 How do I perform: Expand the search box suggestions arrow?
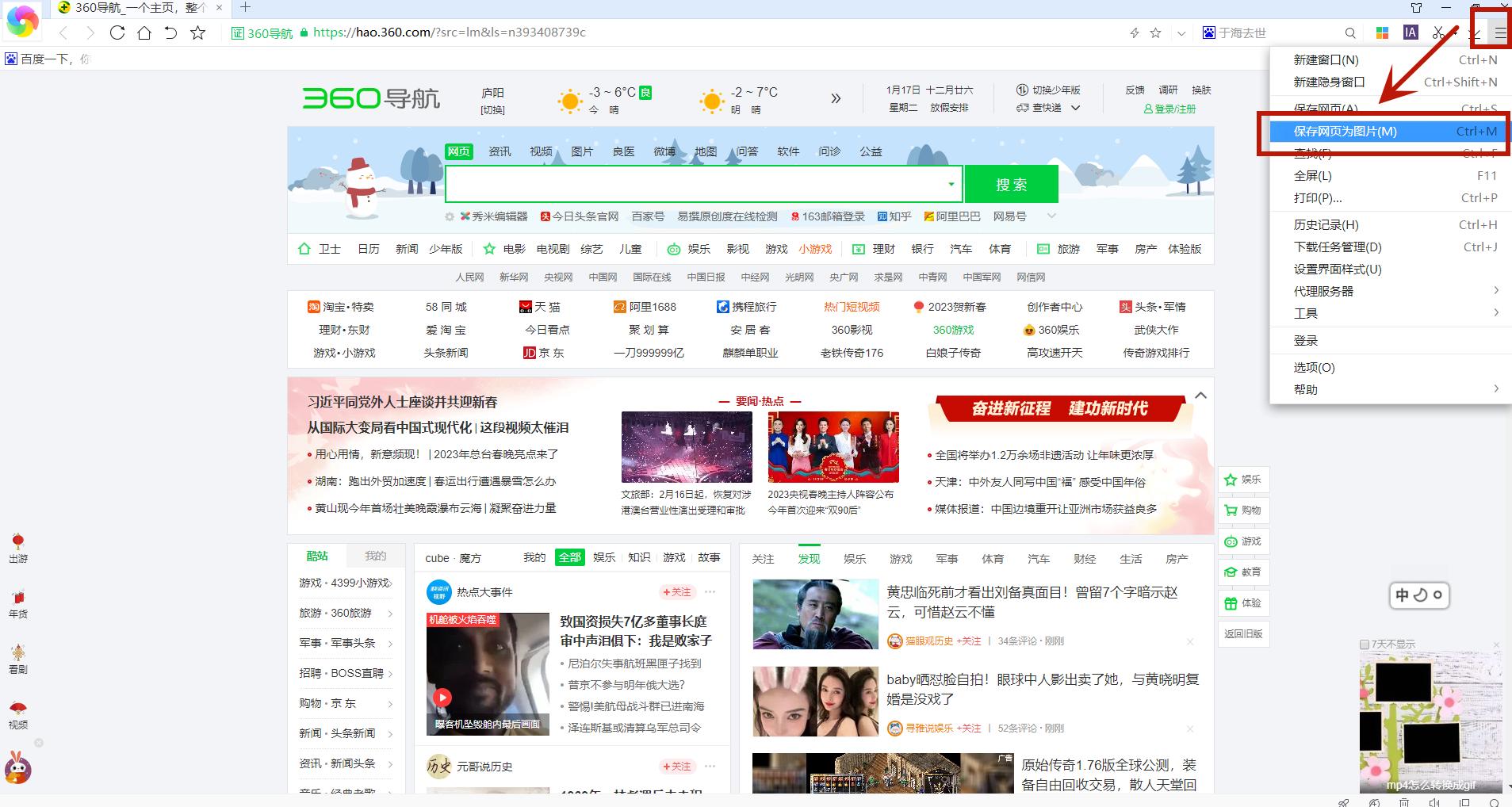point(951,184)
